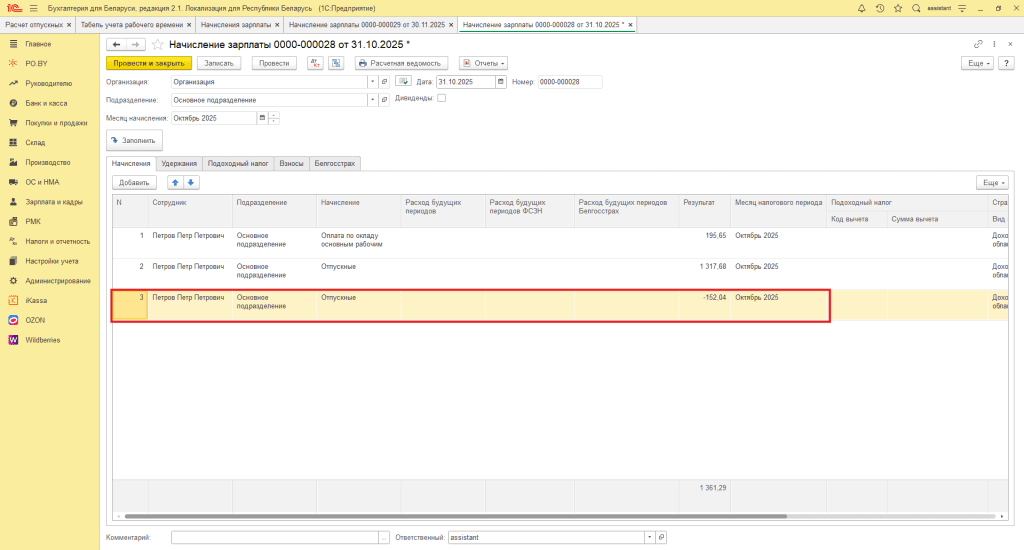Move row down with blue arrow
This screenshot has width=1024, height=550.
[191, 182]
